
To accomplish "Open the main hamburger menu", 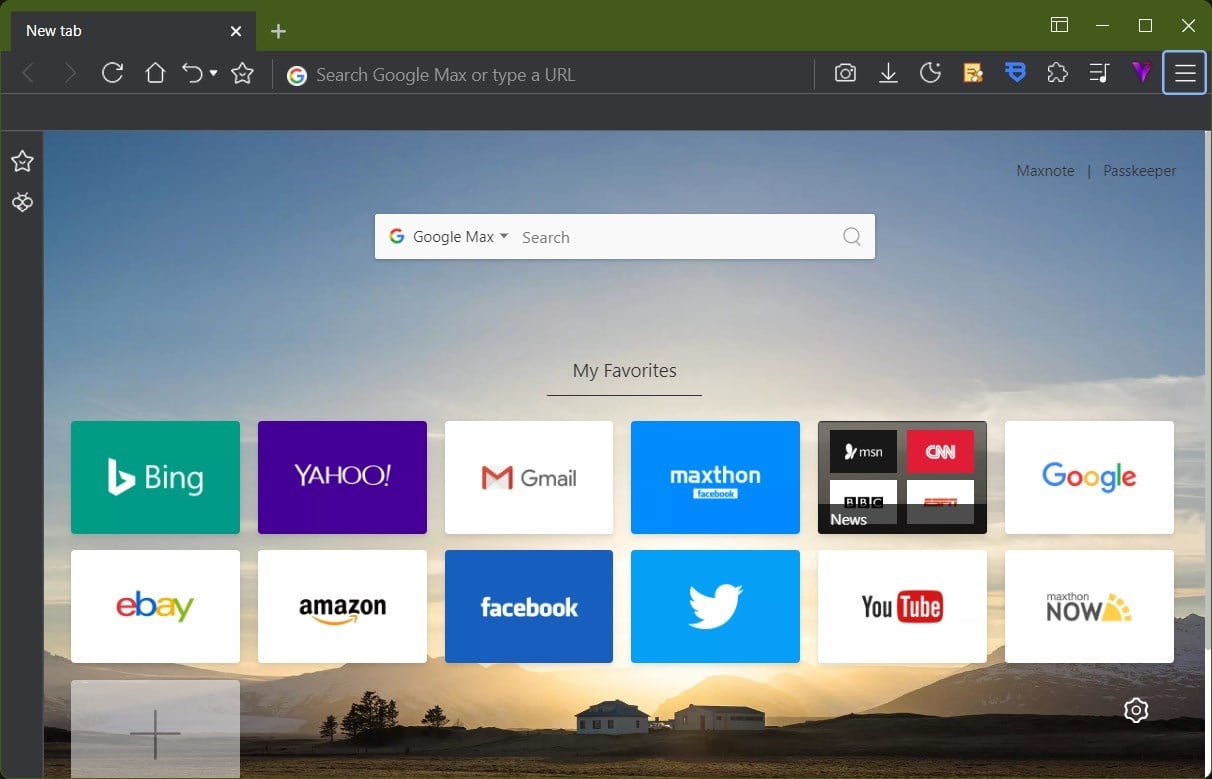I will click(1185, 73).
